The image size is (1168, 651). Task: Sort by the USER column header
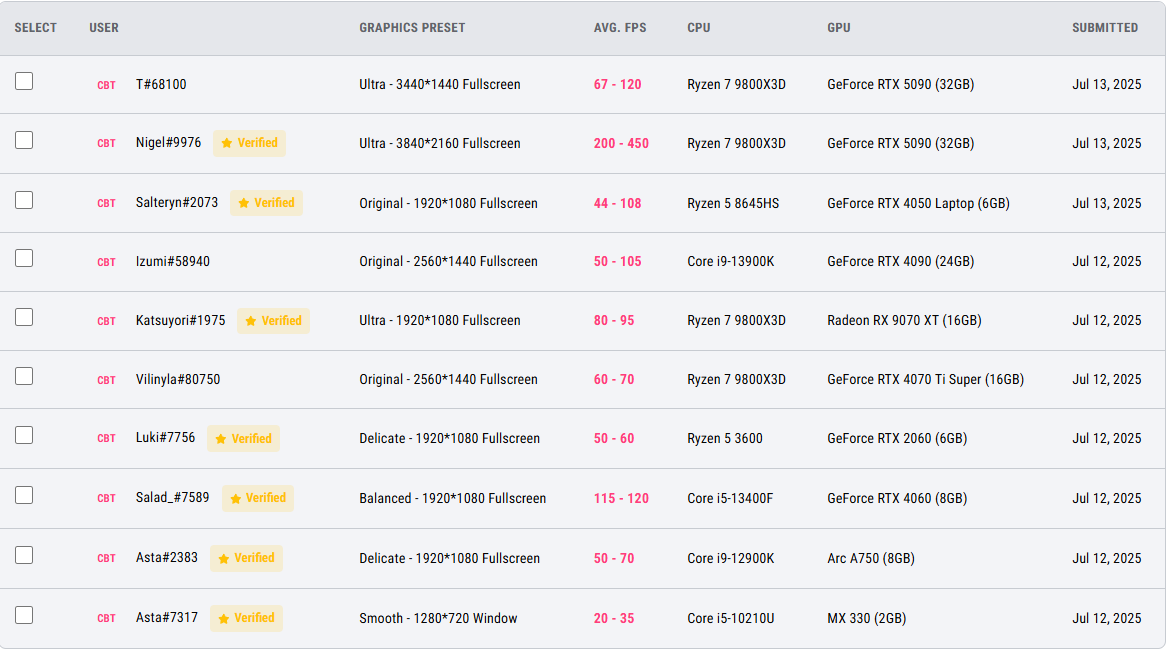point(104,28)
